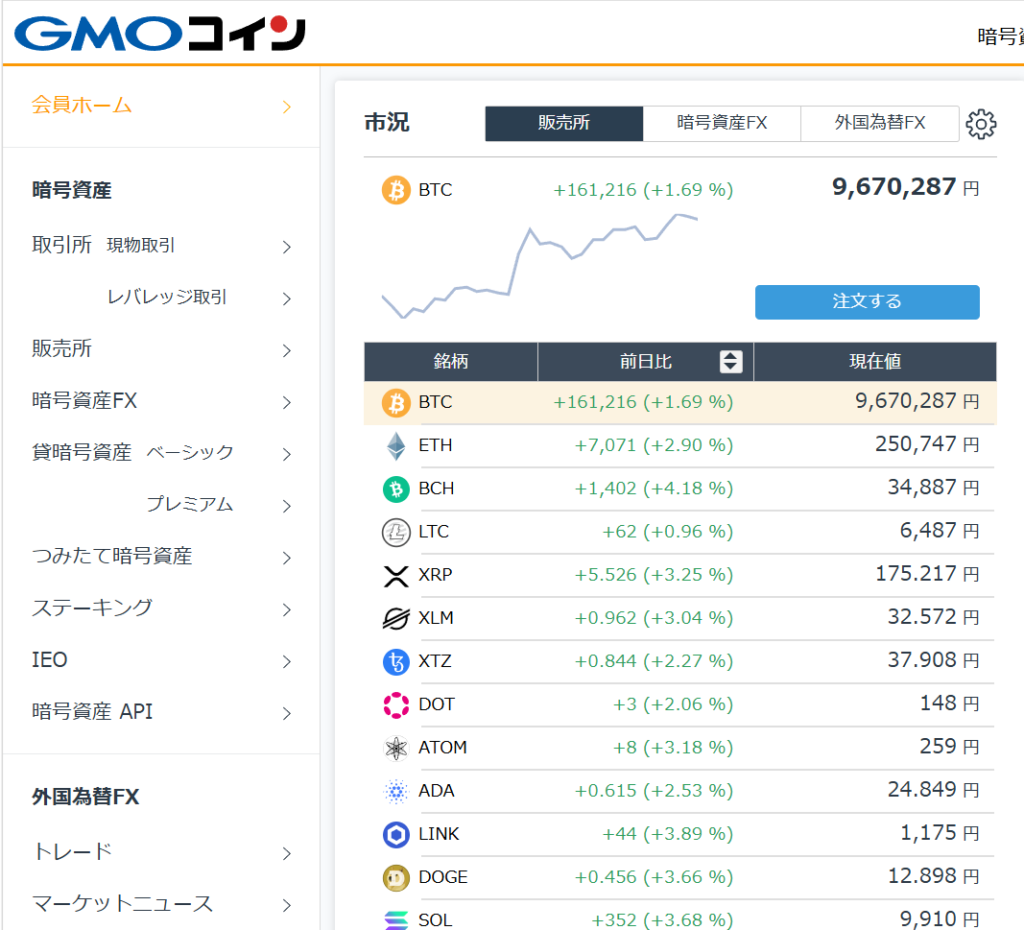
Task: Expand the IEO chevron arrow
Action: coord(287,662)
